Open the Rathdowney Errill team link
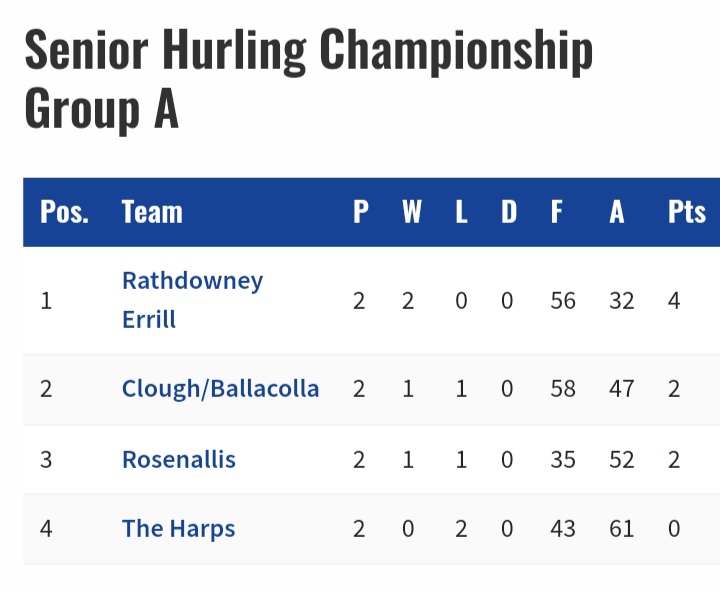Screen dimensions: 720x592 (192, 300)
